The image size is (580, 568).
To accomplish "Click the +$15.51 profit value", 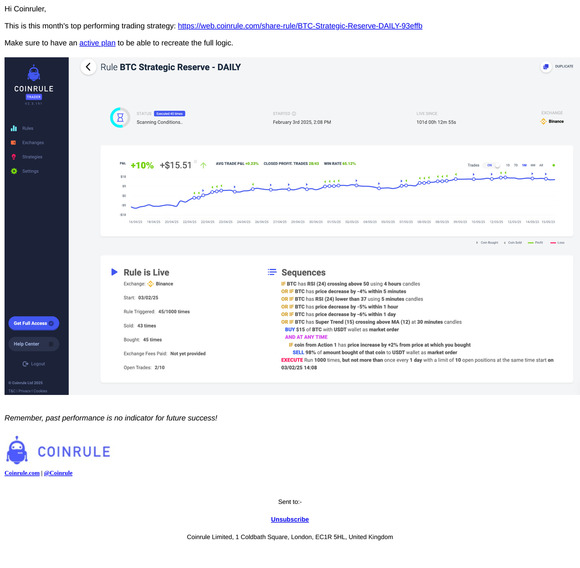I will click(x=176, y=165).
